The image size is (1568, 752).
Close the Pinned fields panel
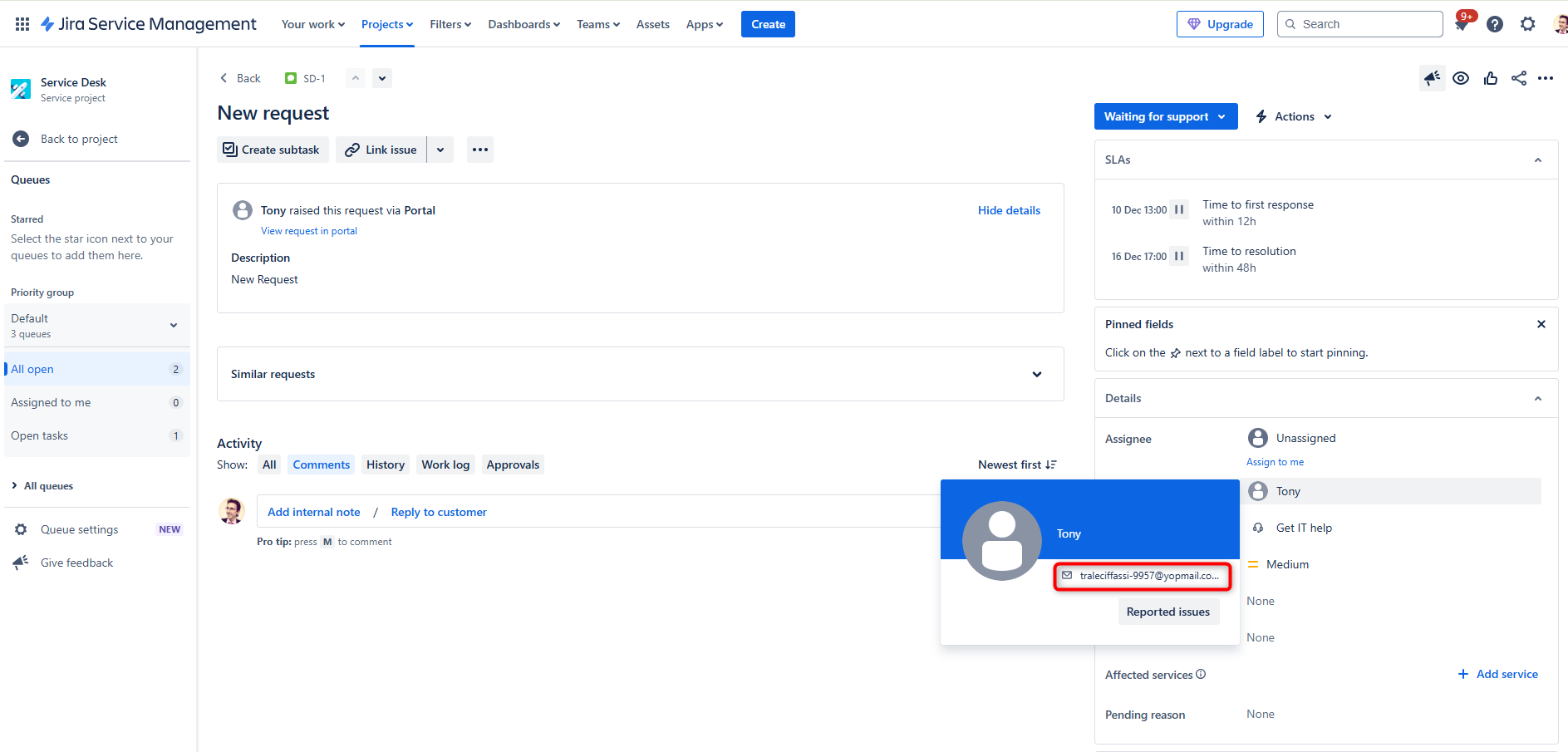pyautogui.click(x=1541, y=324)
